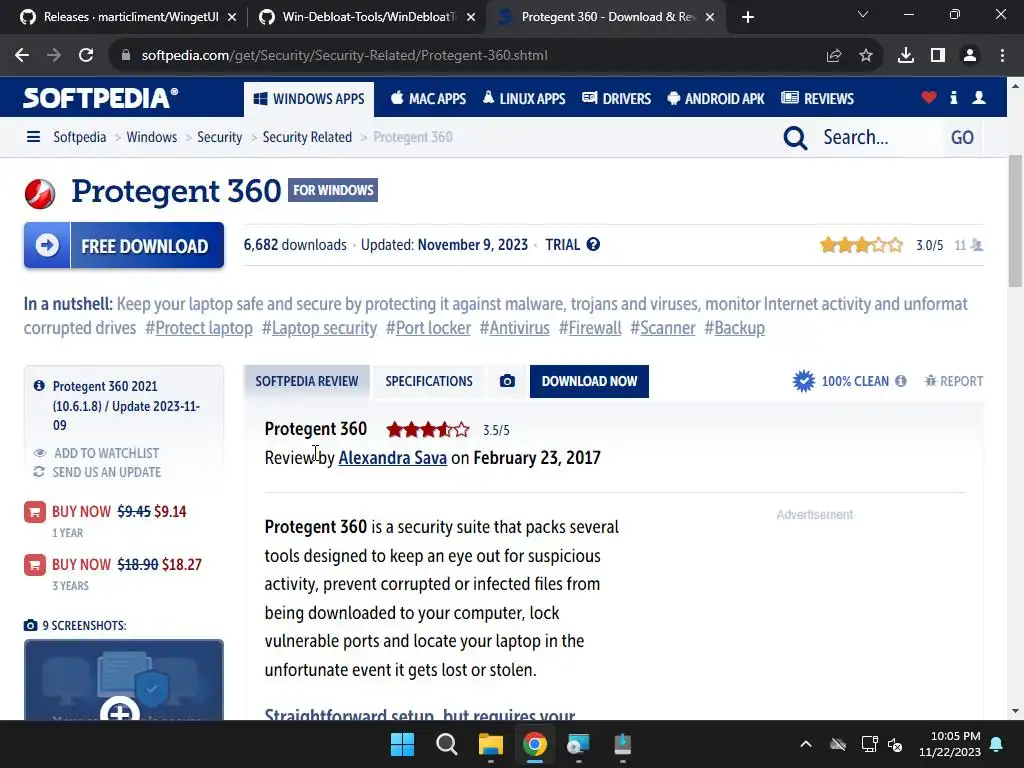The image size is (1024, 768).
Task: Click the address bar URL
Action: [x=344, y=56]
